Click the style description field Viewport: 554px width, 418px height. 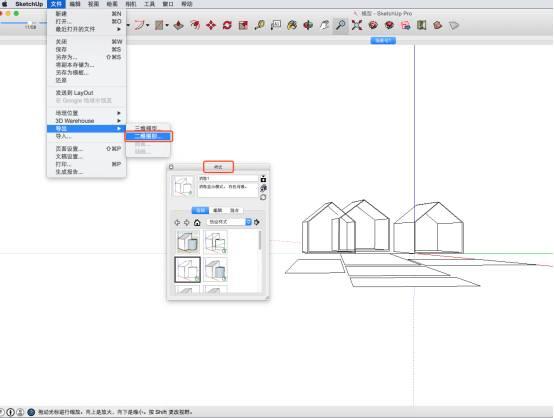click(x=228, y=190)
